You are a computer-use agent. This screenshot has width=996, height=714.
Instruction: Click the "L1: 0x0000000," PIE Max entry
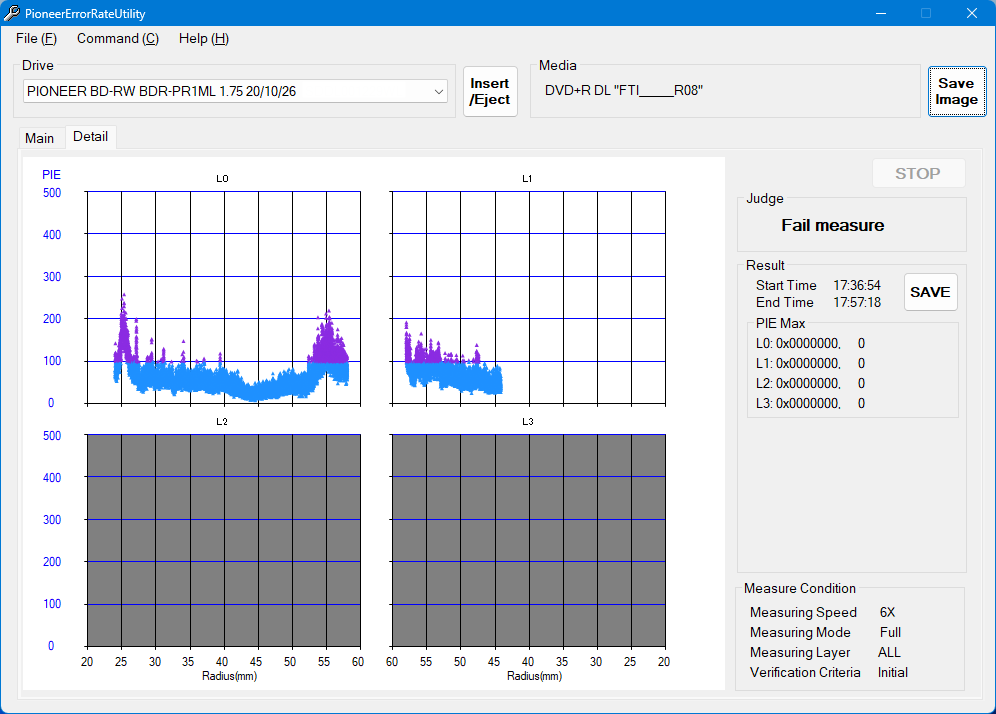[x=798, y=363]
